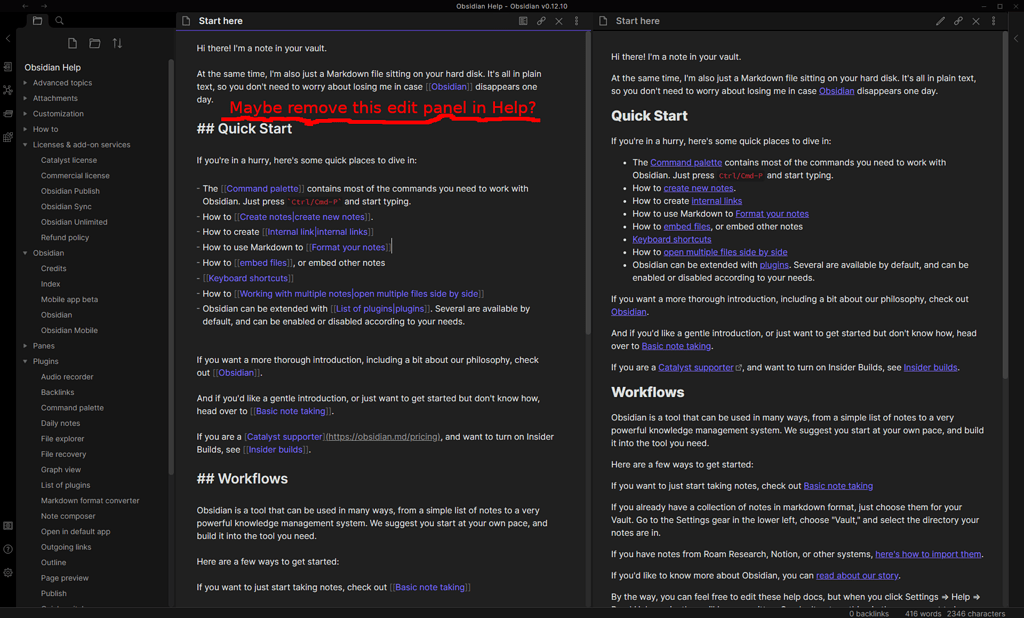Toggle reading view on the left pane
Screen dimensions: 1024x618
point(523,20)
